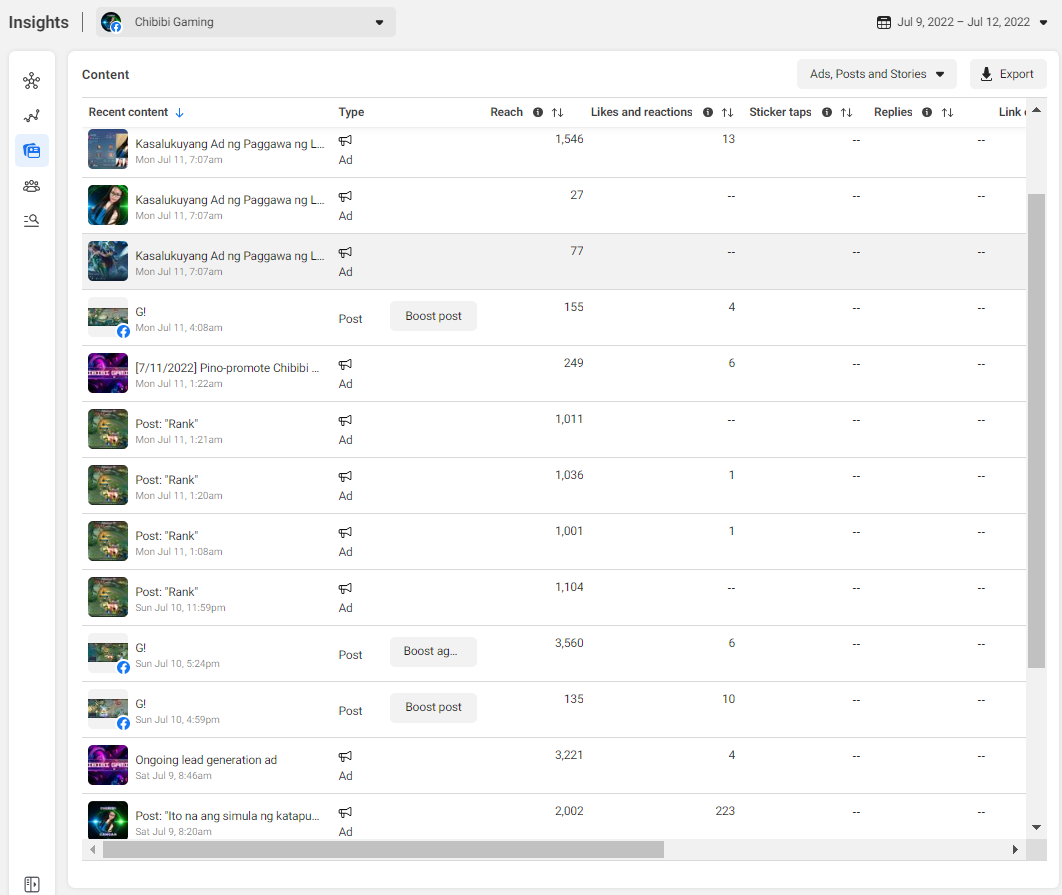Image resolution: width=1062 pixels, height=895 pixels.
Task: Click the Type column header
Action: click(351, 112)
